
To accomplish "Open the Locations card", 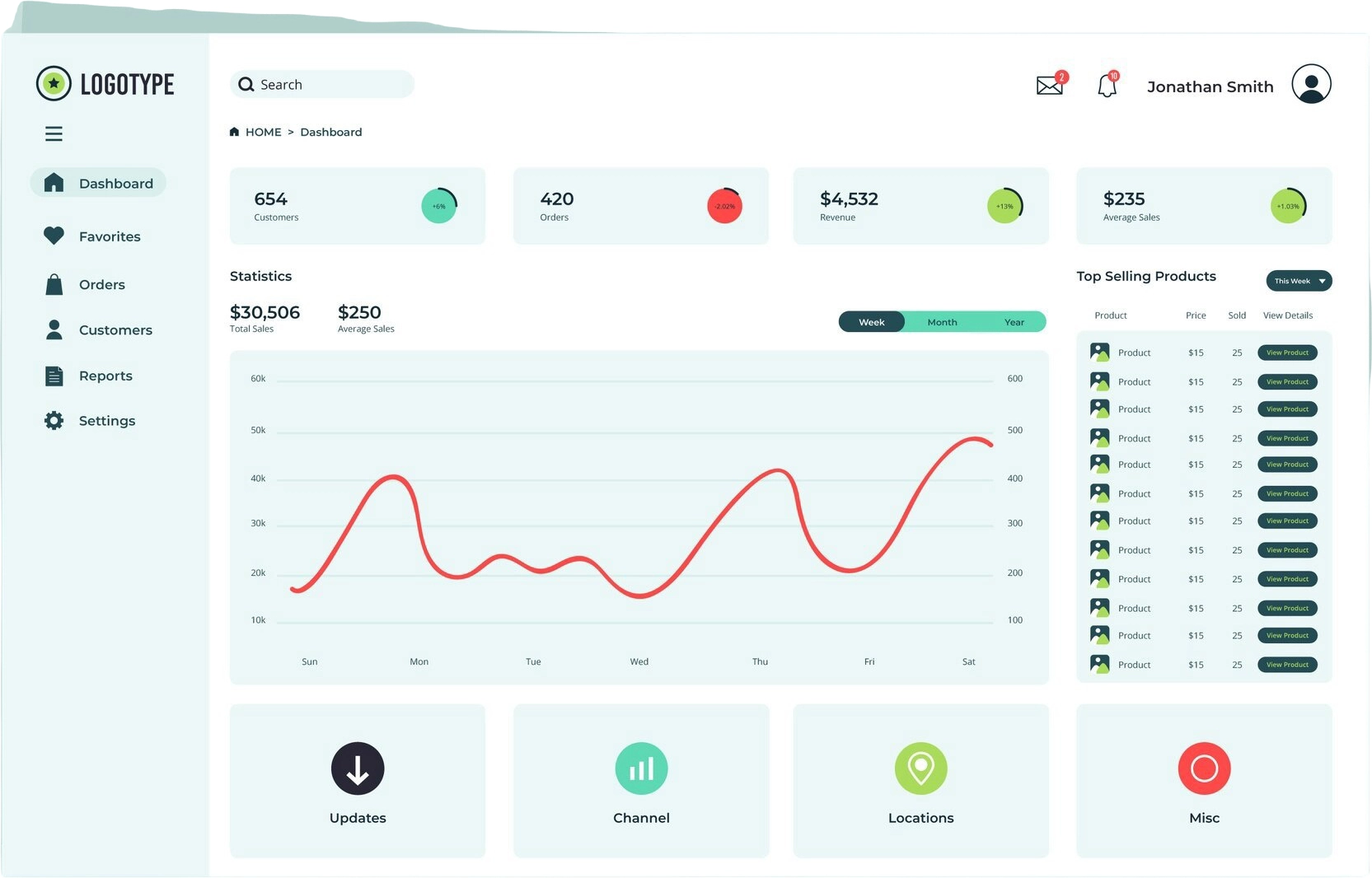I will tap(921, 781).
